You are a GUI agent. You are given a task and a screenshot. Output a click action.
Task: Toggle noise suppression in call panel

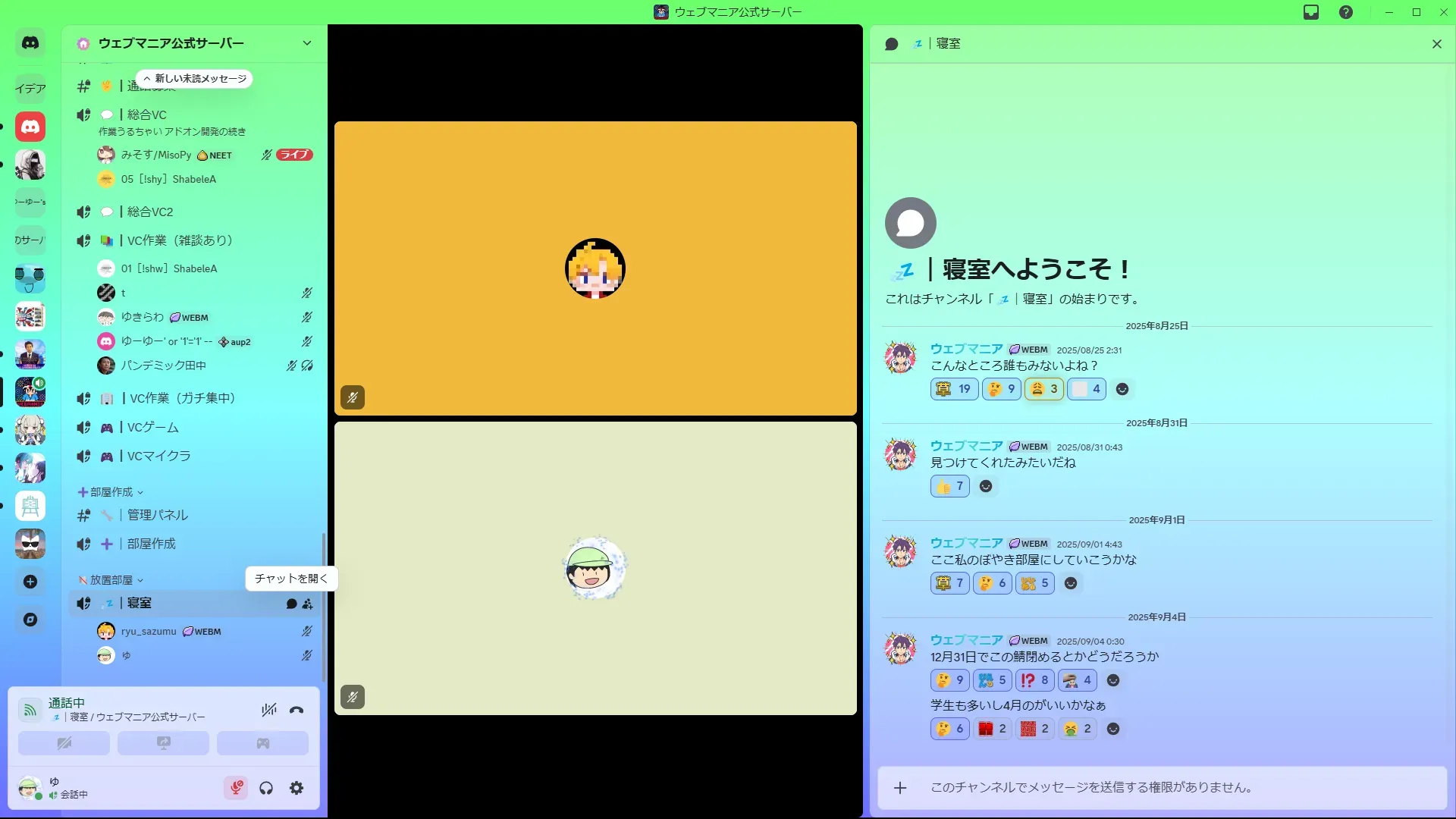[268, 711]
